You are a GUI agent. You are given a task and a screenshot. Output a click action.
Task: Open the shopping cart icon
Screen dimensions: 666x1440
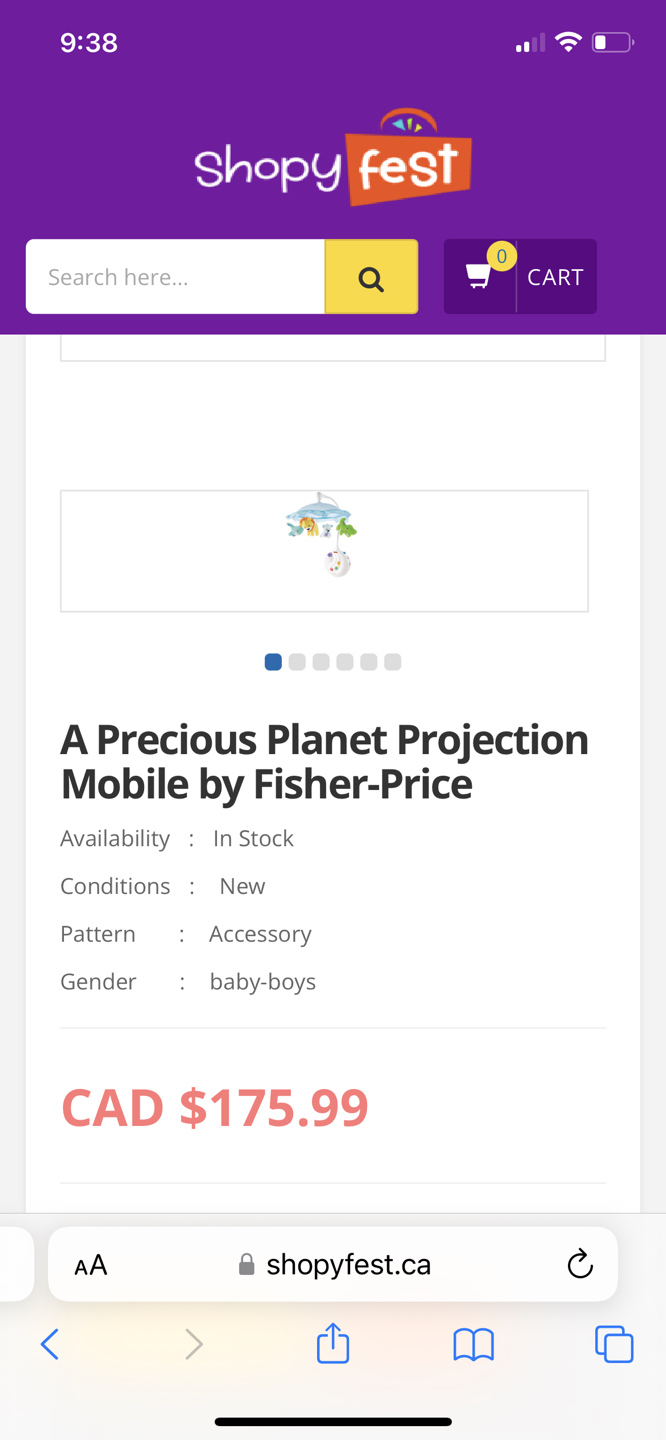[x=480, y=277]
